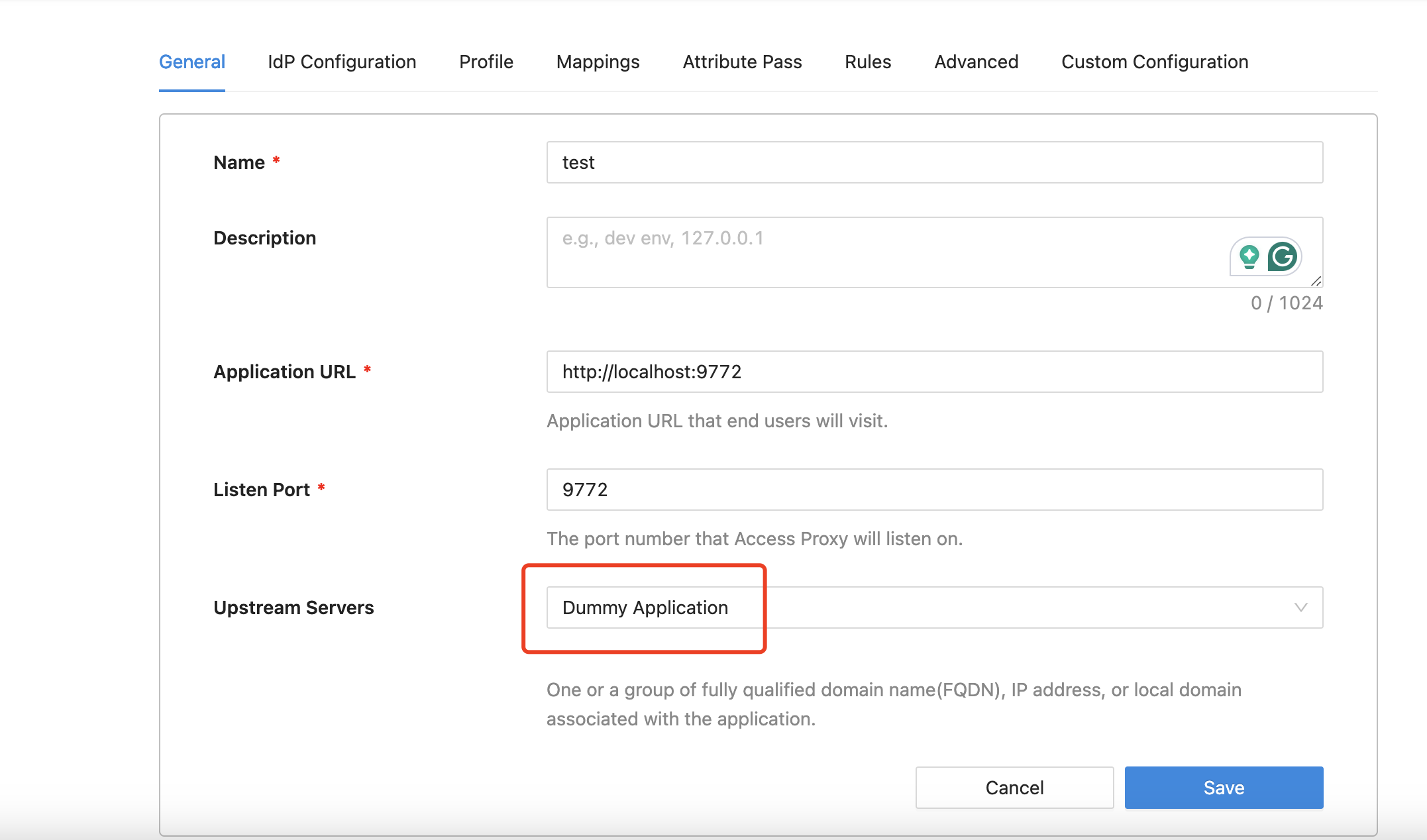Open the Profile tab
Screen dimensions: 1427x840
(x=486, y=62)
